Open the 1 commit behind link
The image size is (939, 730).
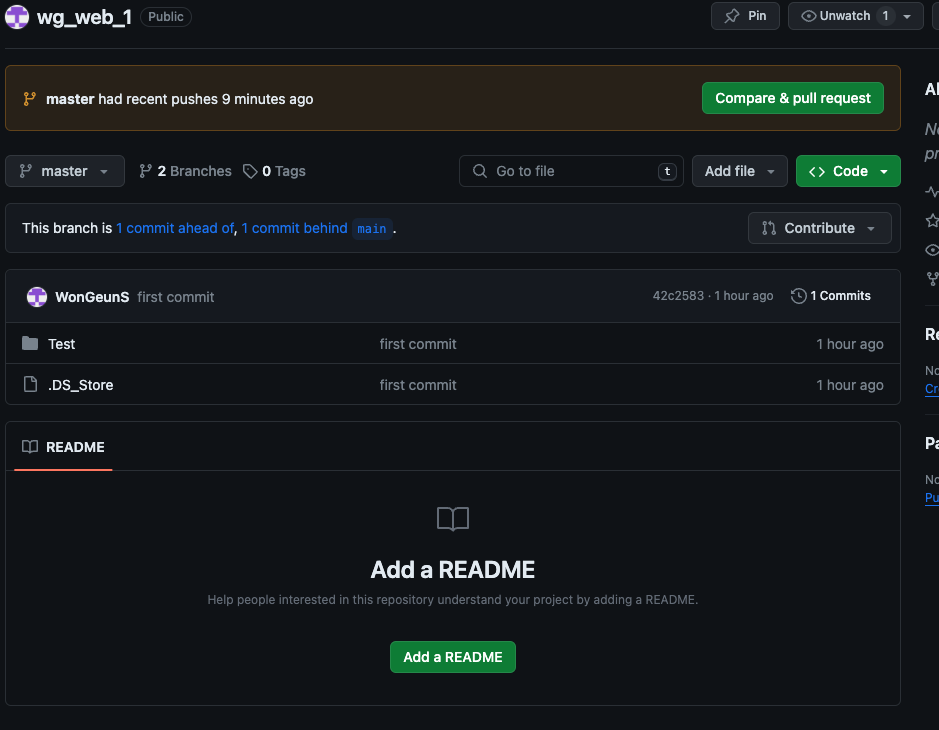click(x=294, y=228)
